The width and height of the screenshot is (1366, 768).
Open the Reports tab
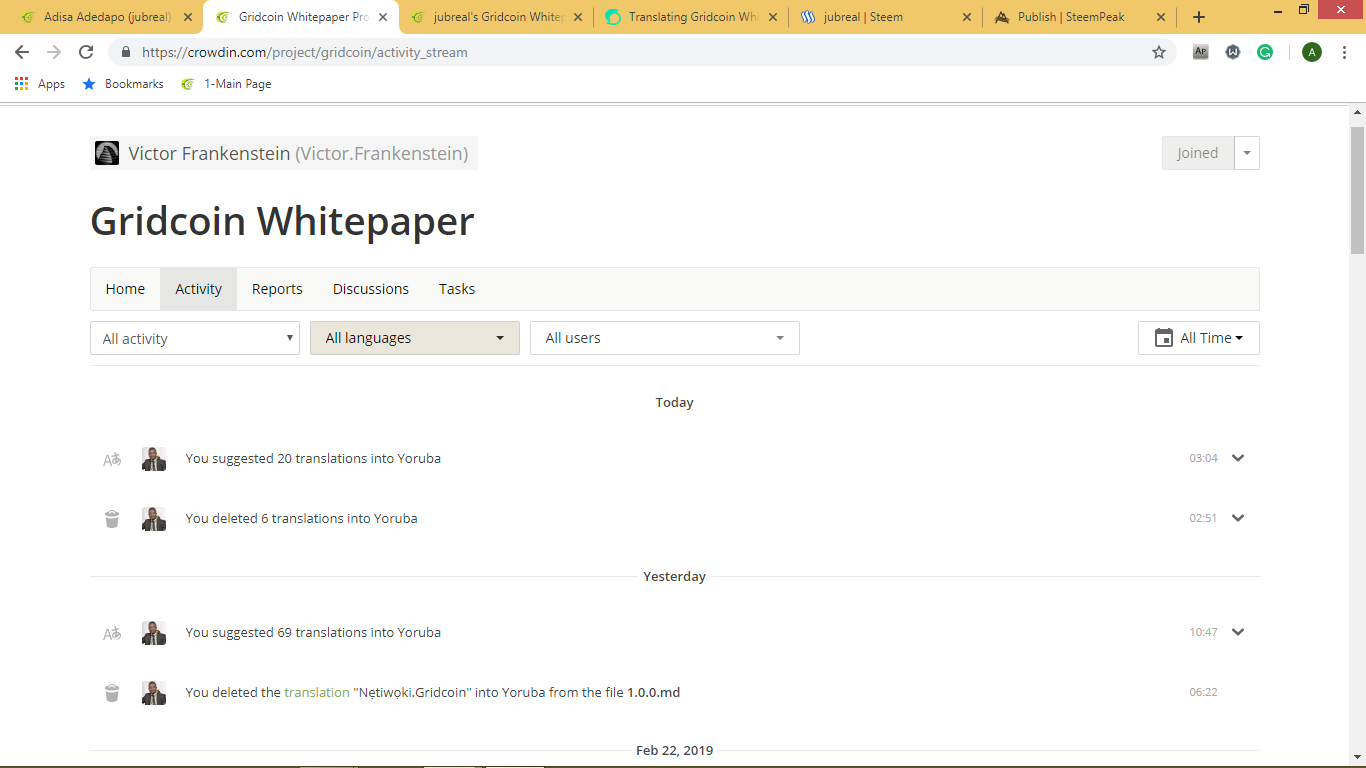(277, 289)
